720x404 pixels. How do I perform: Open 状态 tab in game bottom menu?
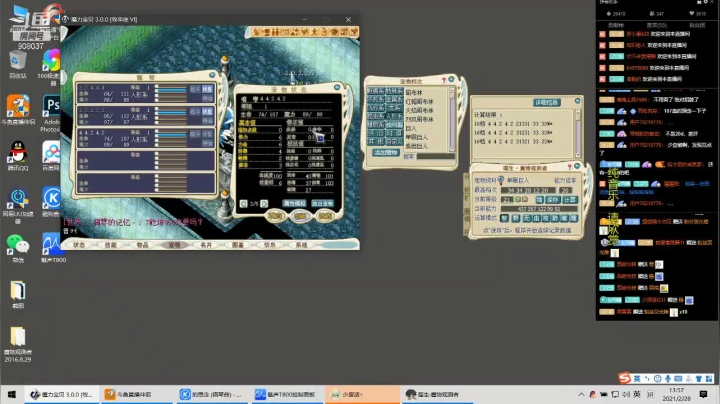(79, 245)
